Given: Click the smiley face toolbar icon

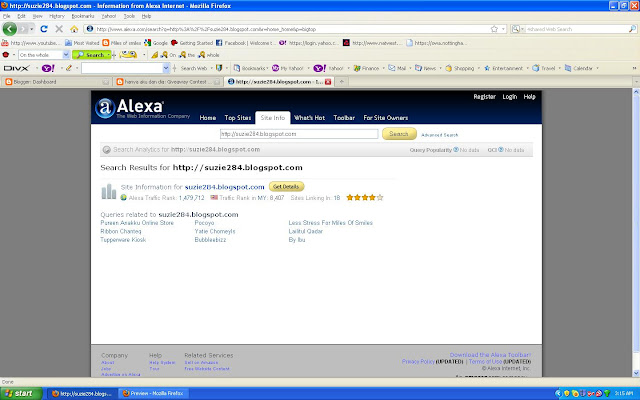Looking at the screenshot, I should (128, 55).
